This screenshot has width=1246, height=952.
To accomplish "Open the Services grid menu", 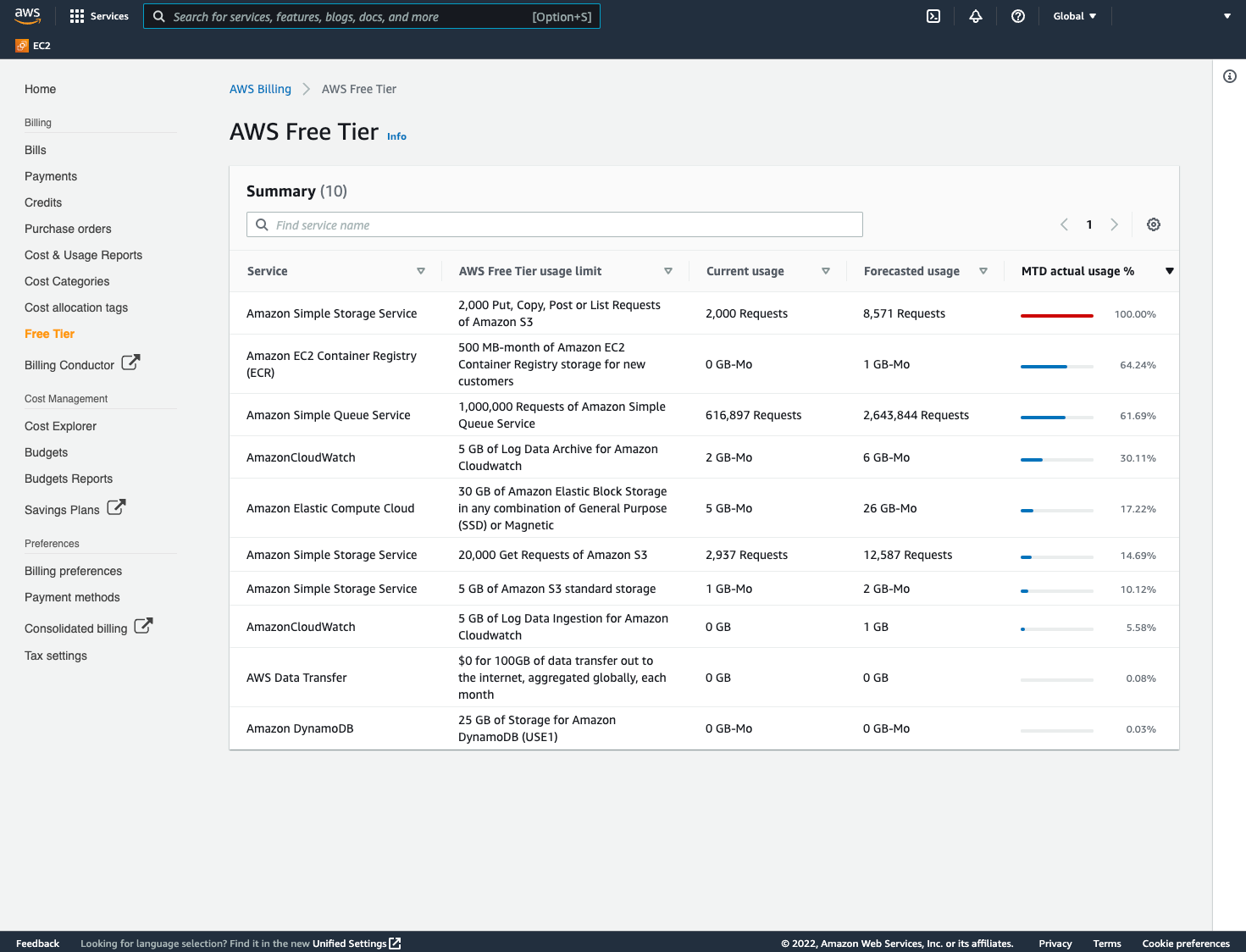I will point(99,16).
